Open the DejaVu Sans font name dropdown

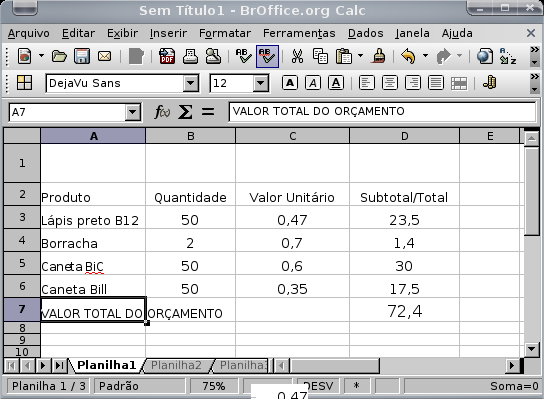[x=190, y=83]
